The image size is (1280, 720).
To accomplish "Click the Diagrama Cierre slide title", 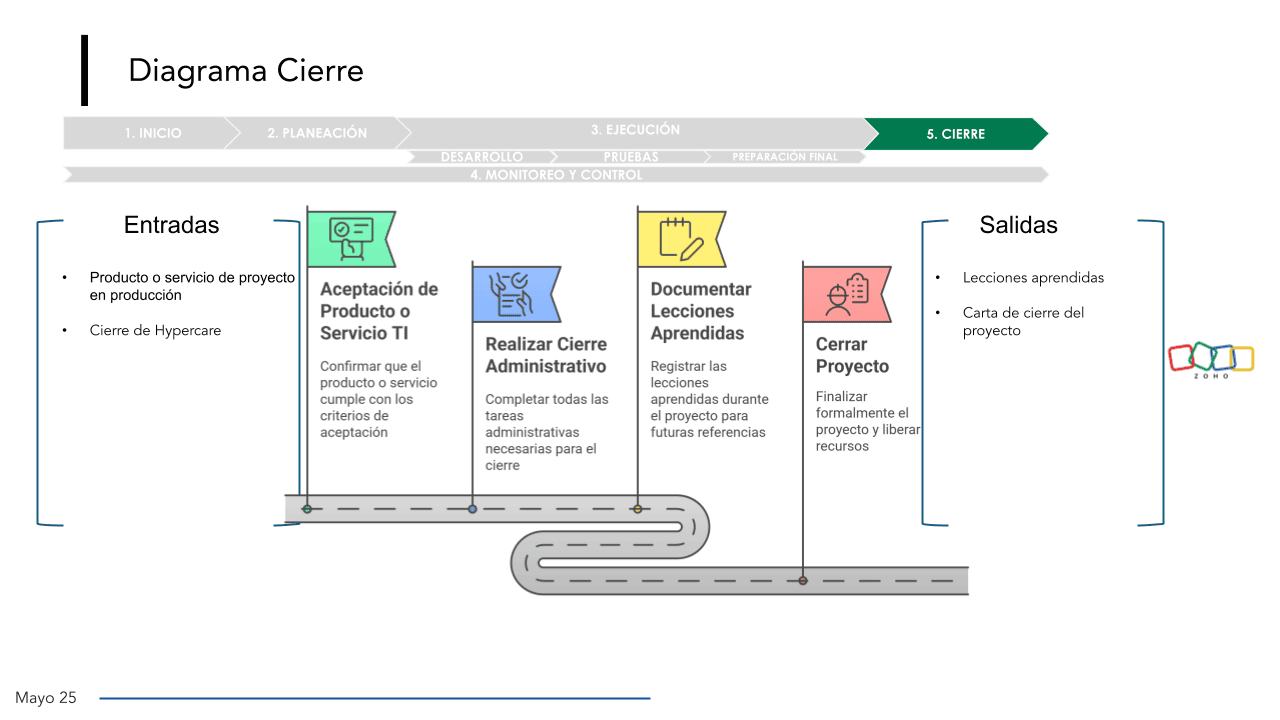I will click(x=246, y=71).
